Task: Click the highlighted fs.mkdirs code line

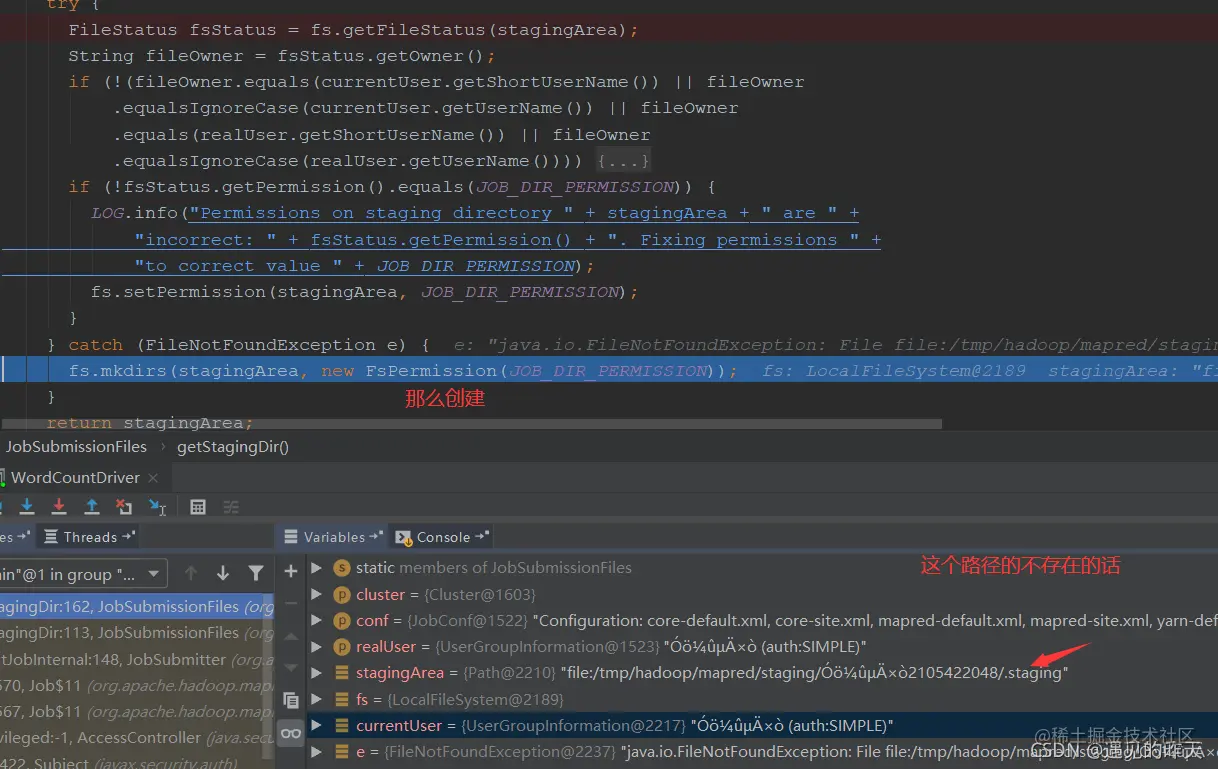Action: (x=609, y=370)
